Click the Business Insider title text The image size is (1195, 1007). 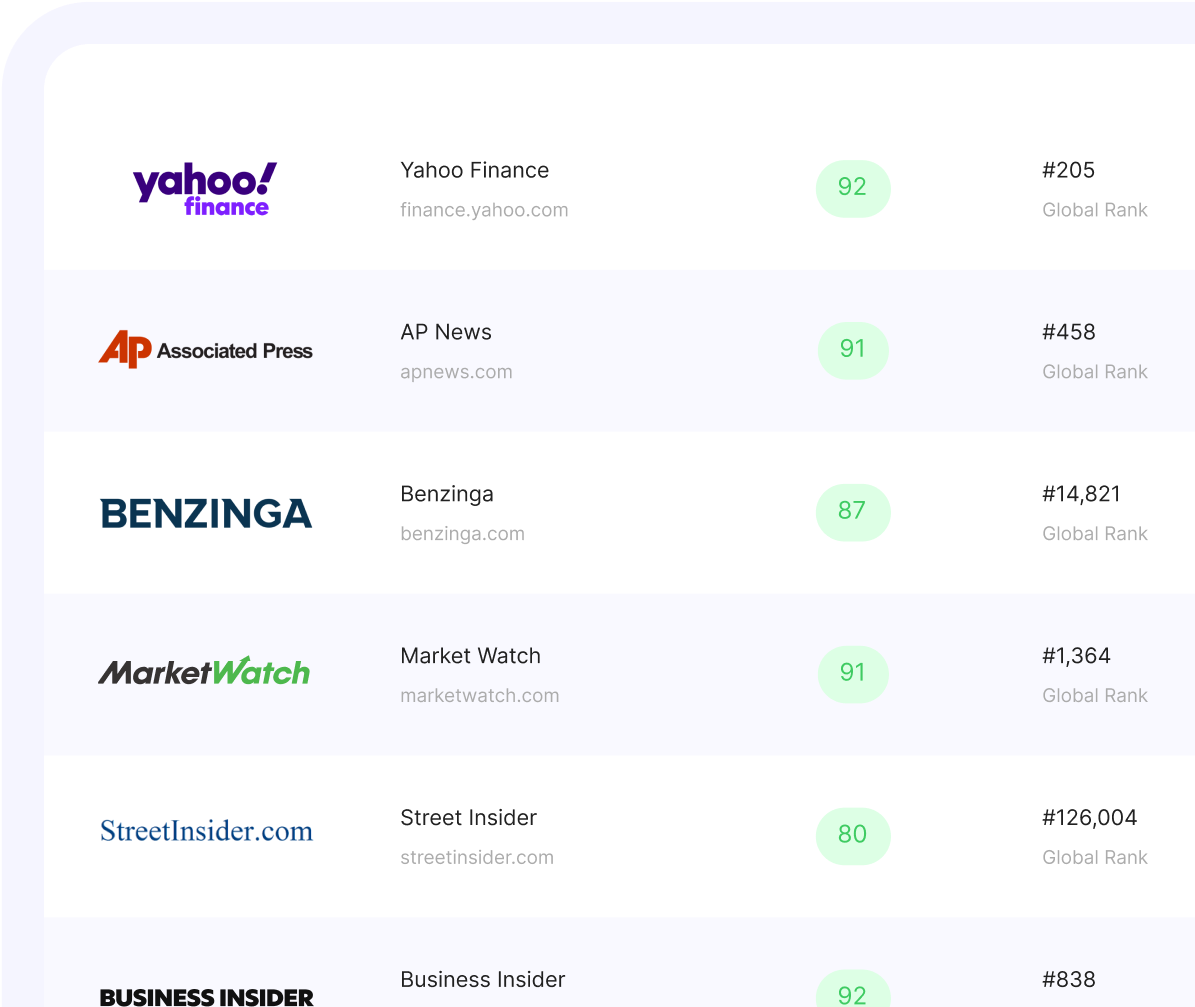pyautogui.click(x=482, y=980)
